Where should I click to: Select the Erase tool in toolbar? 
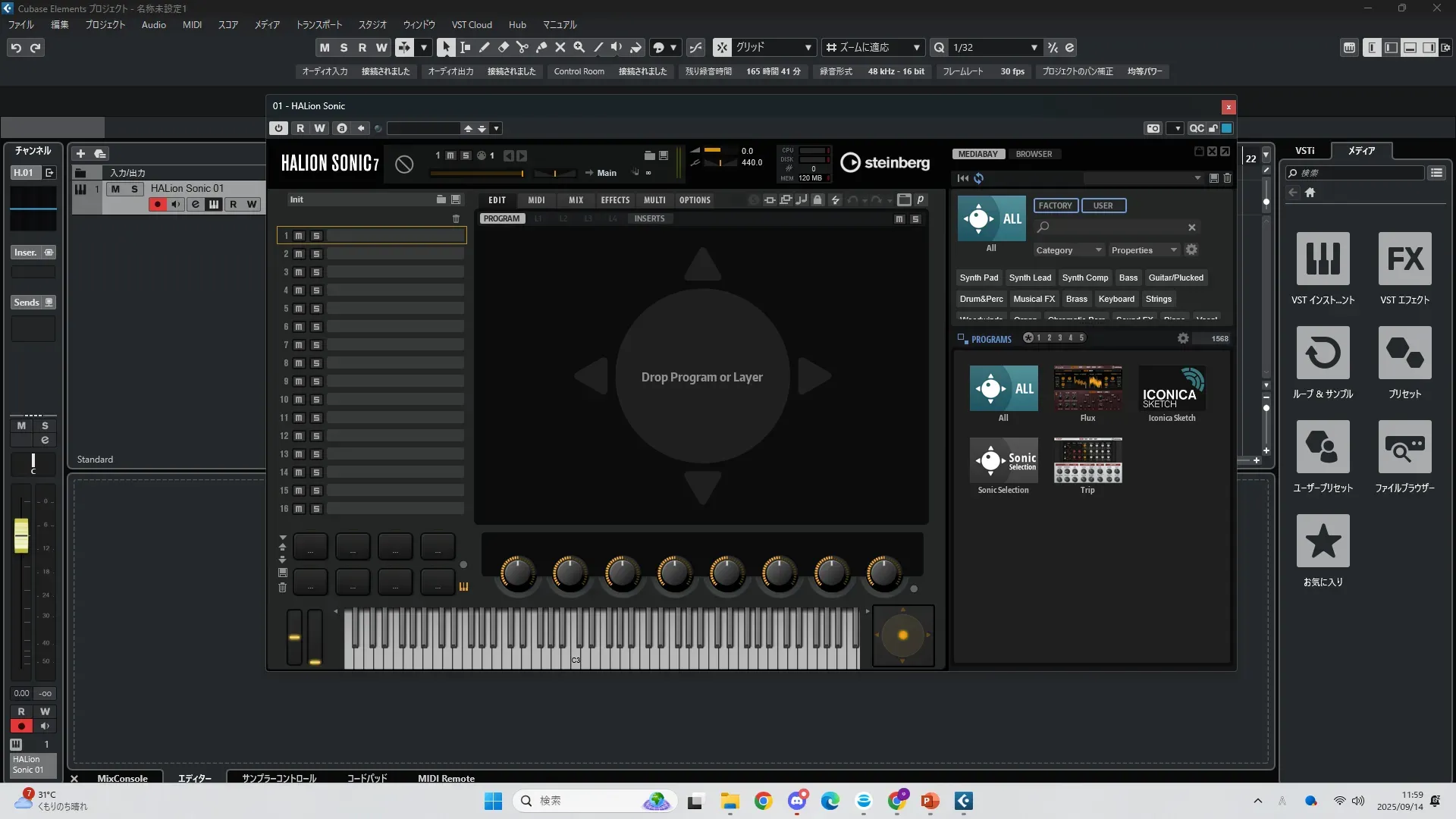504,47
